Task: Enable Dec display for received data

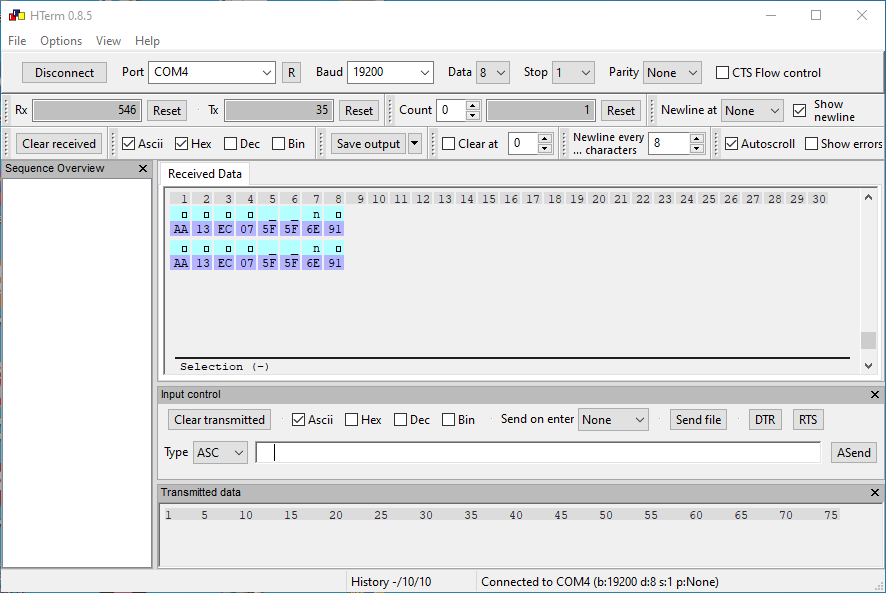Action: [x=231, y=144]
